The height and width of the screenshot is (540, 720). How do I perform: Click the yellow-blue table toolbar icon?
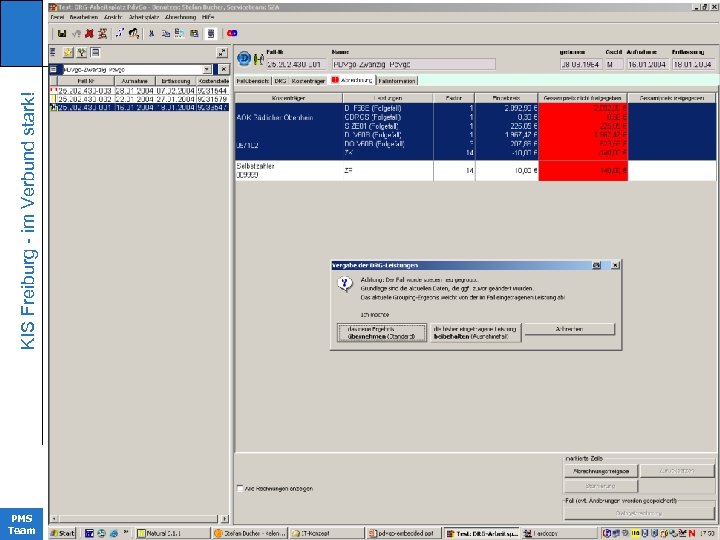pos(194,34)
